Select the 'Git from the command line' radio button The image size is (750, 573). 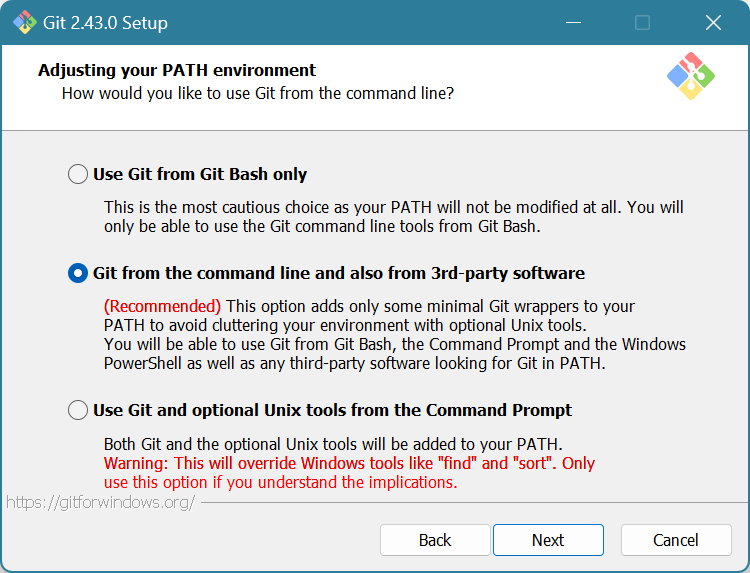click(78, 273)
